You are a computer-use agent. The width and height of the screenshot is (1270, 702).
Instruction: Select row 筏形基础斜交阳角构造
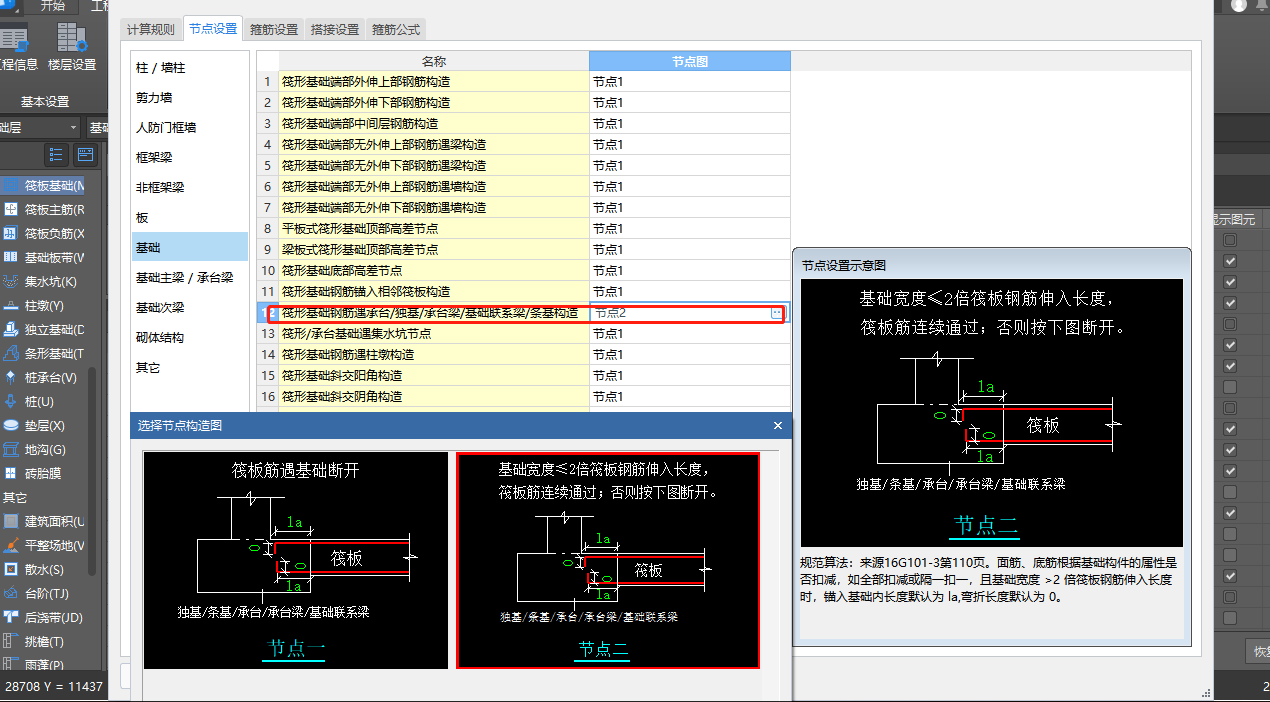[x=434, y=376]
